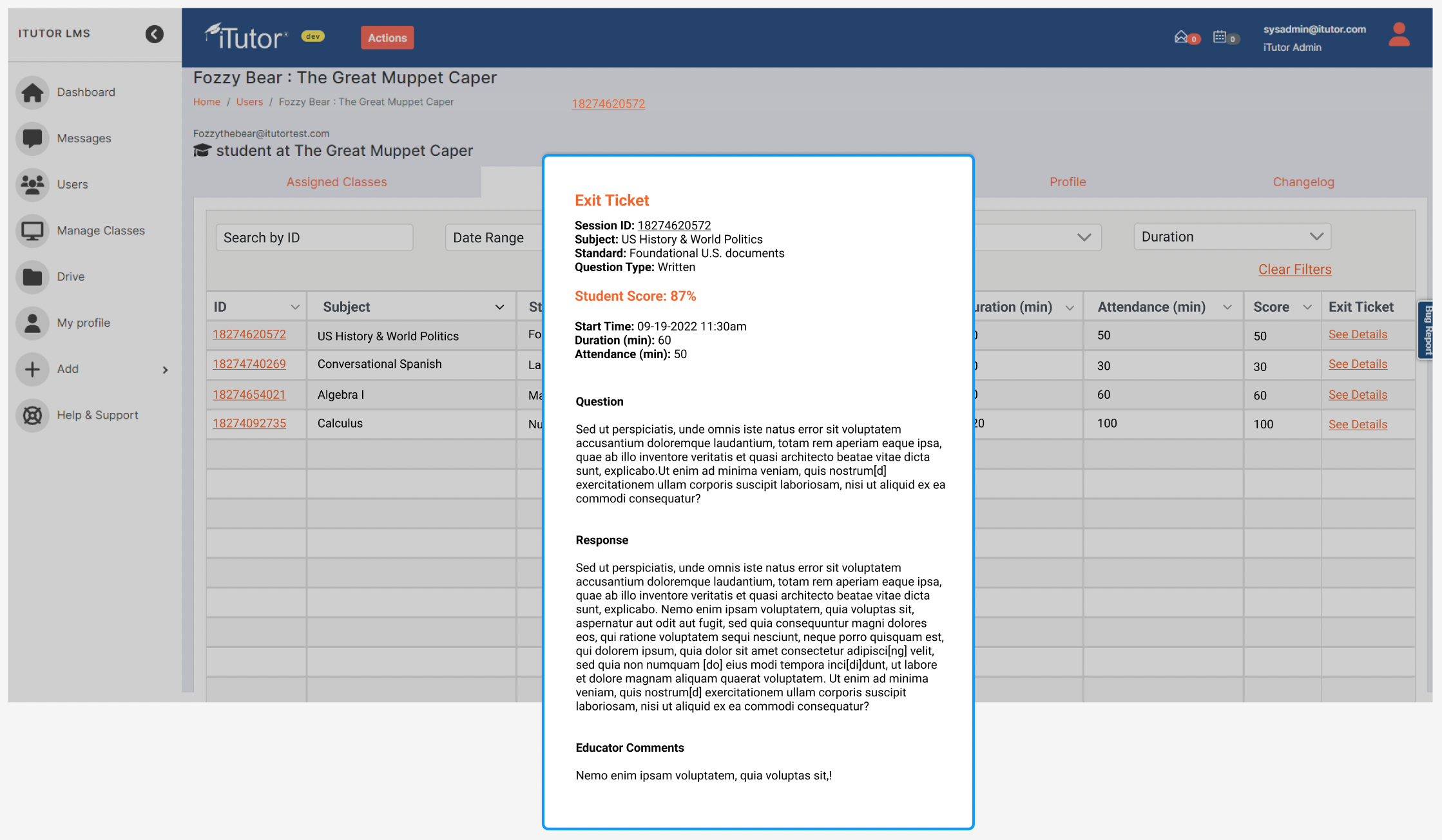Open the inbox notifications icon in header
Screen dimensions: 1442x840
pos(1180,37)
